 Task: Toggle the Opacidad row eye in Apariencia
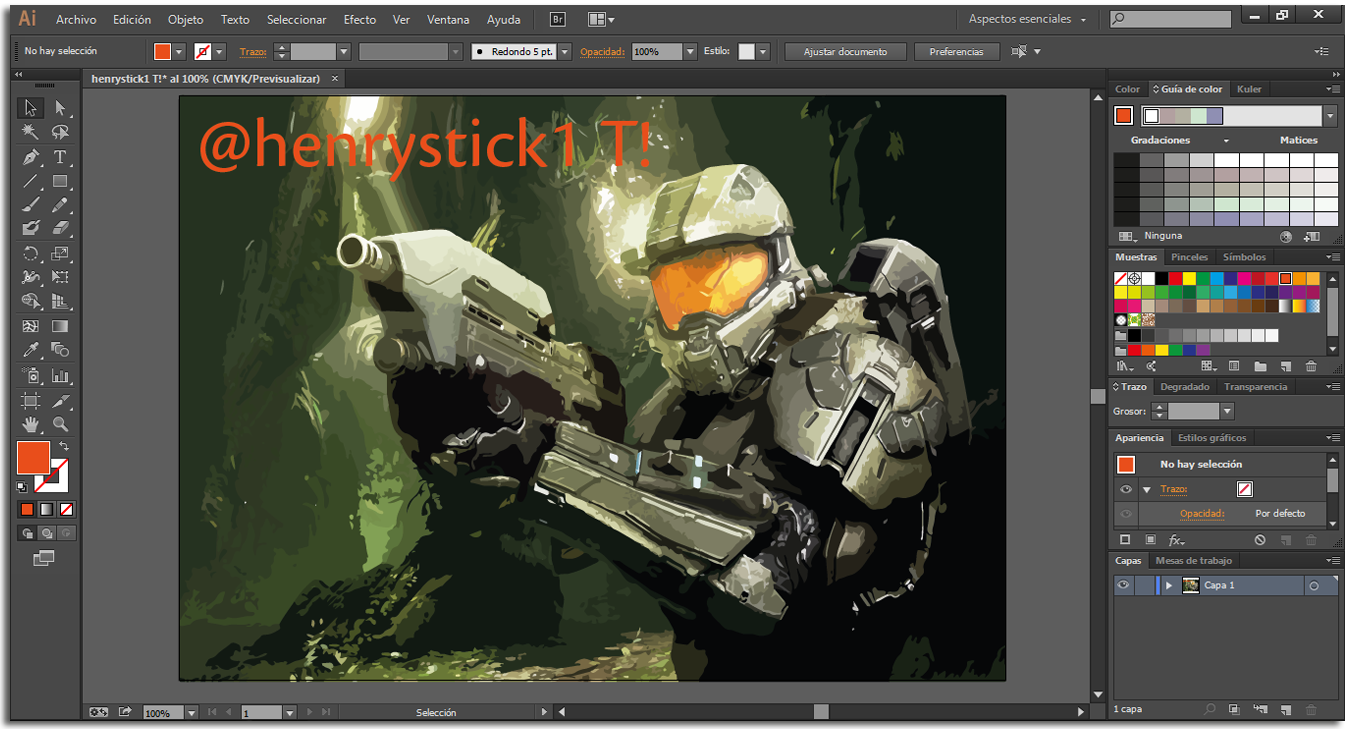1126,513
